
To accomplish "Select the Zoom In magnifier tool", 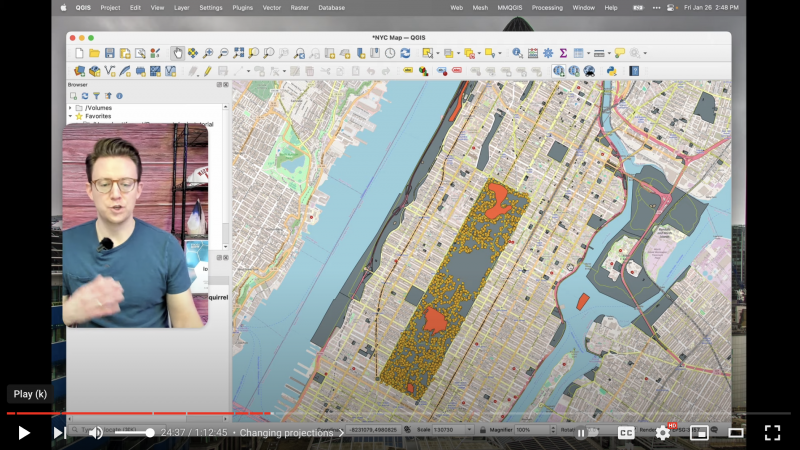I will [x=208, y=53].
